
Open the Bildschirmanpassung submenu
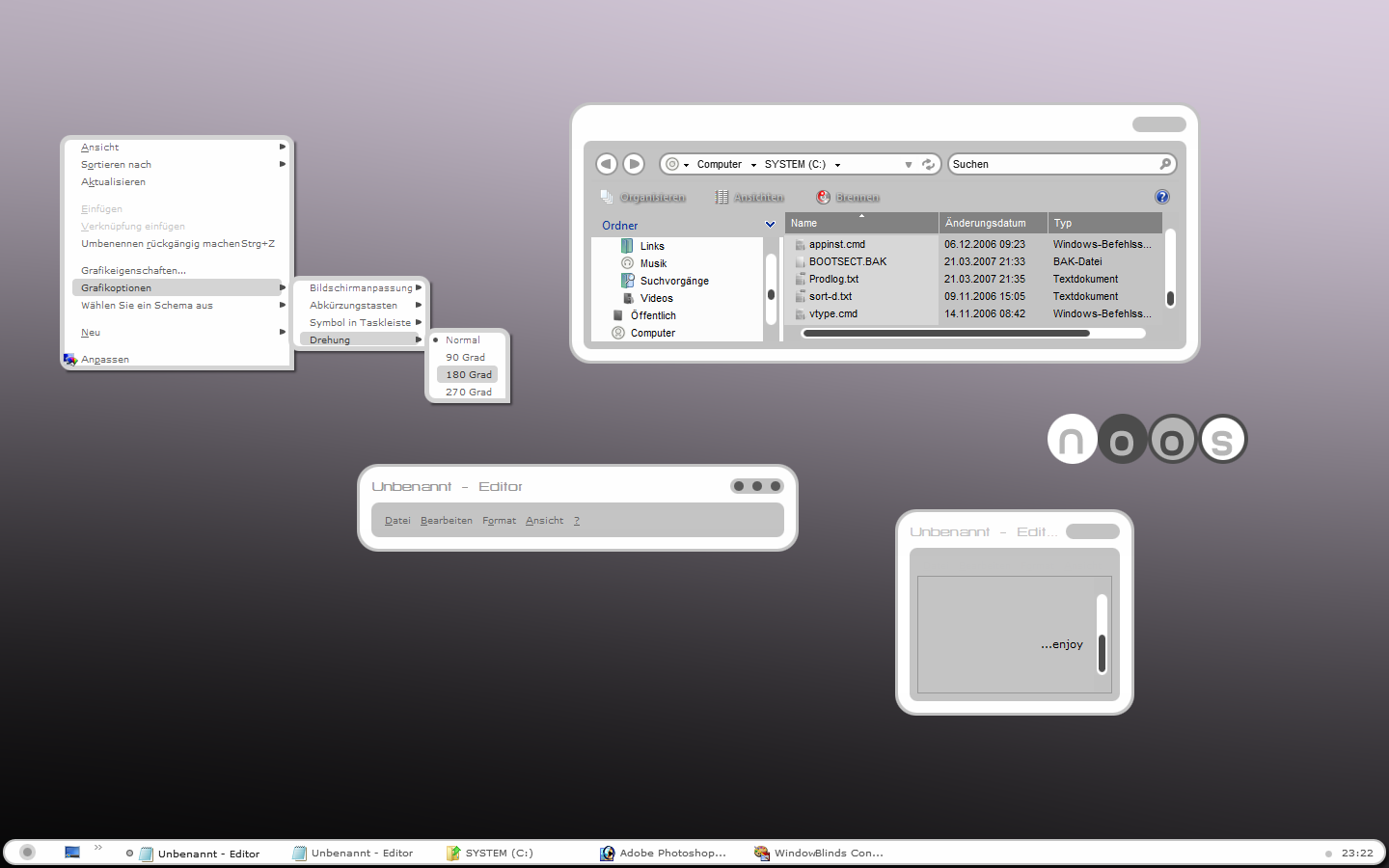click(x=363, y=288)
